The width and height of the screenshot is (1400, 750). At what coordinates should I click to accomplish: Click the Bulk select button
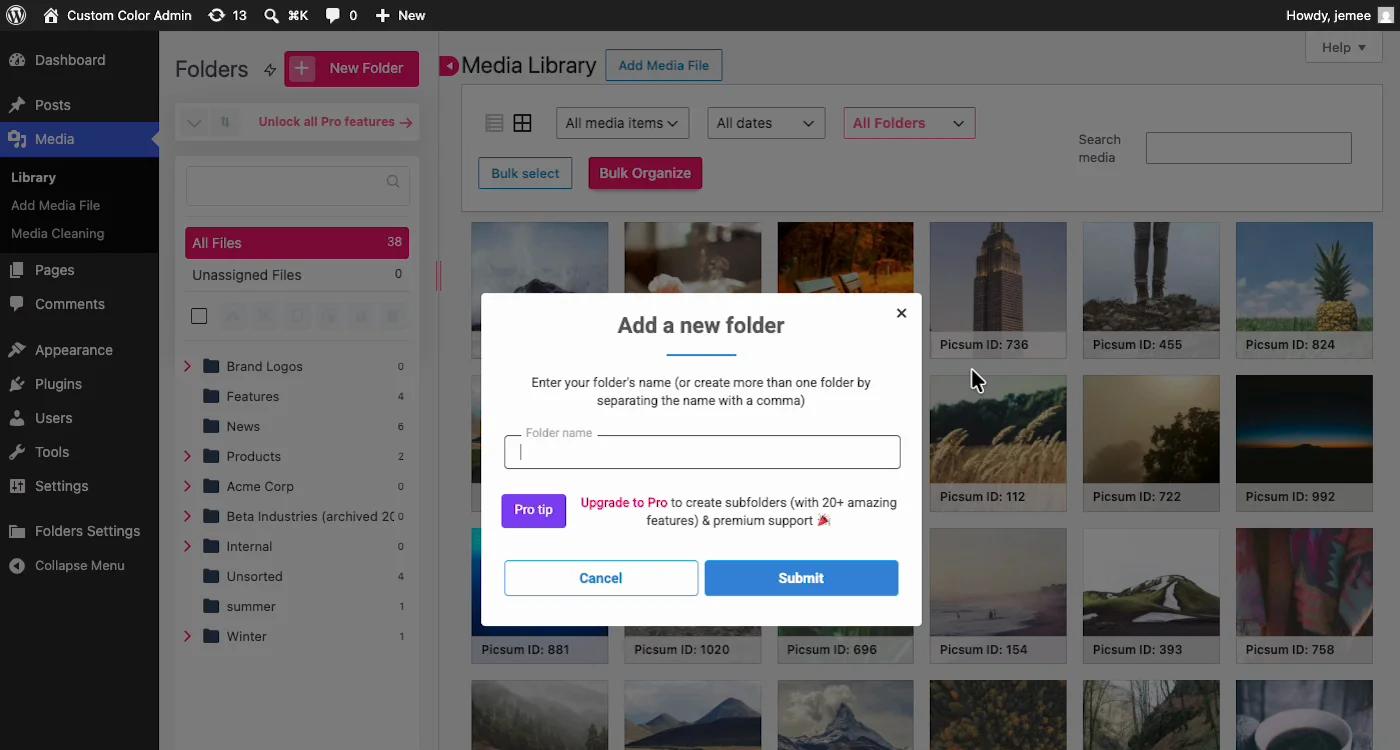click(525, 173)
